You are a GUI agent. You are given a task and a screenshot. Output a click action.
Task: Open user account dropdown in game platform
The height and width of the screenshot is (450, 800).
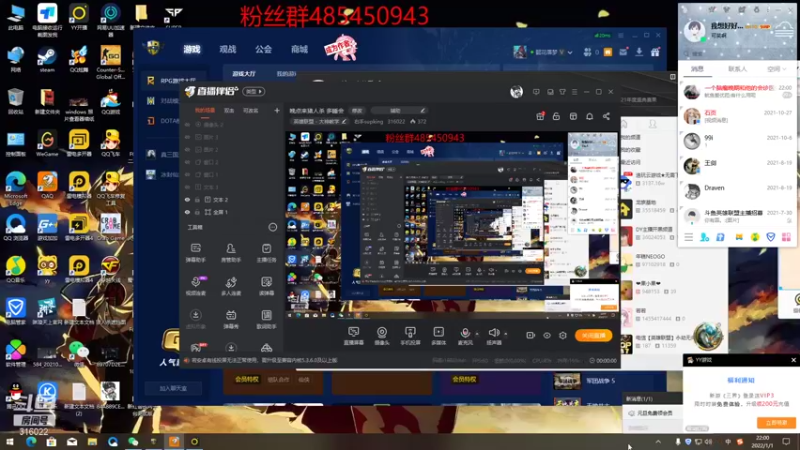(570, 52)
